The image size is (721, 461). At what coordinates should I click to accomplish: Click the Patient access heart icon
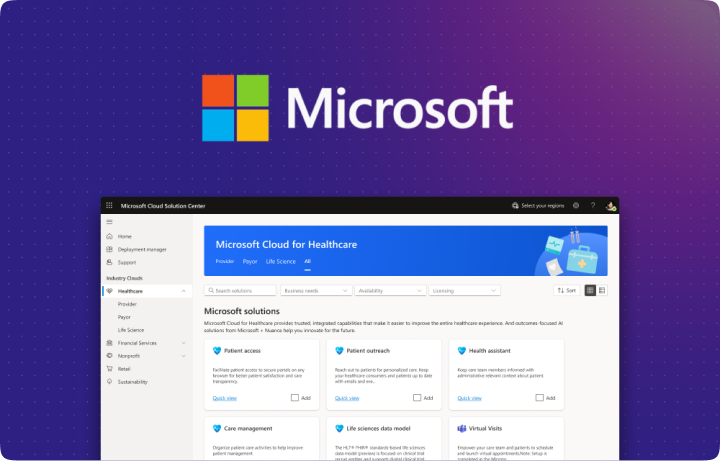[x=217, y=351]
